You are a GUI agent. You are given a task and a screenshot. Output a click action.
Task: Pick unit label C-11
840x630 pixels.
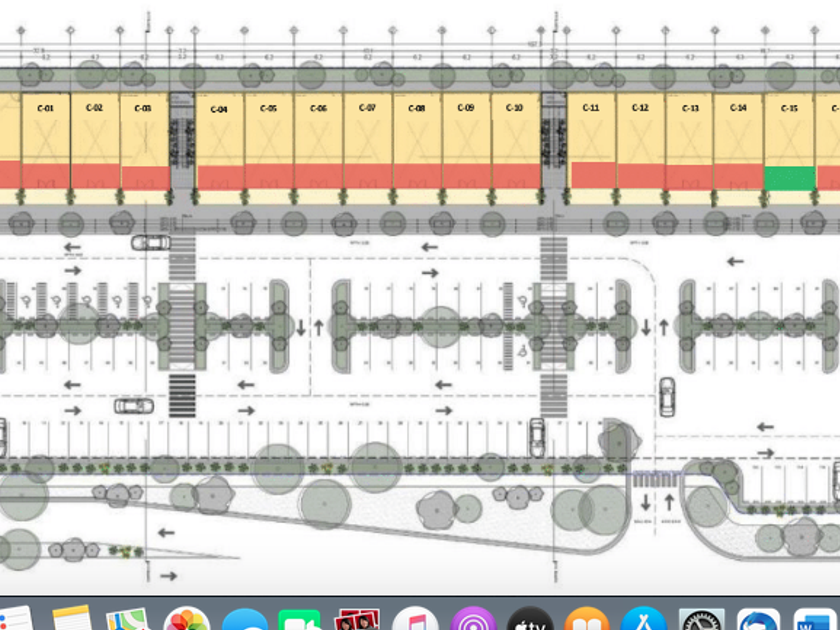coord(591,108)
